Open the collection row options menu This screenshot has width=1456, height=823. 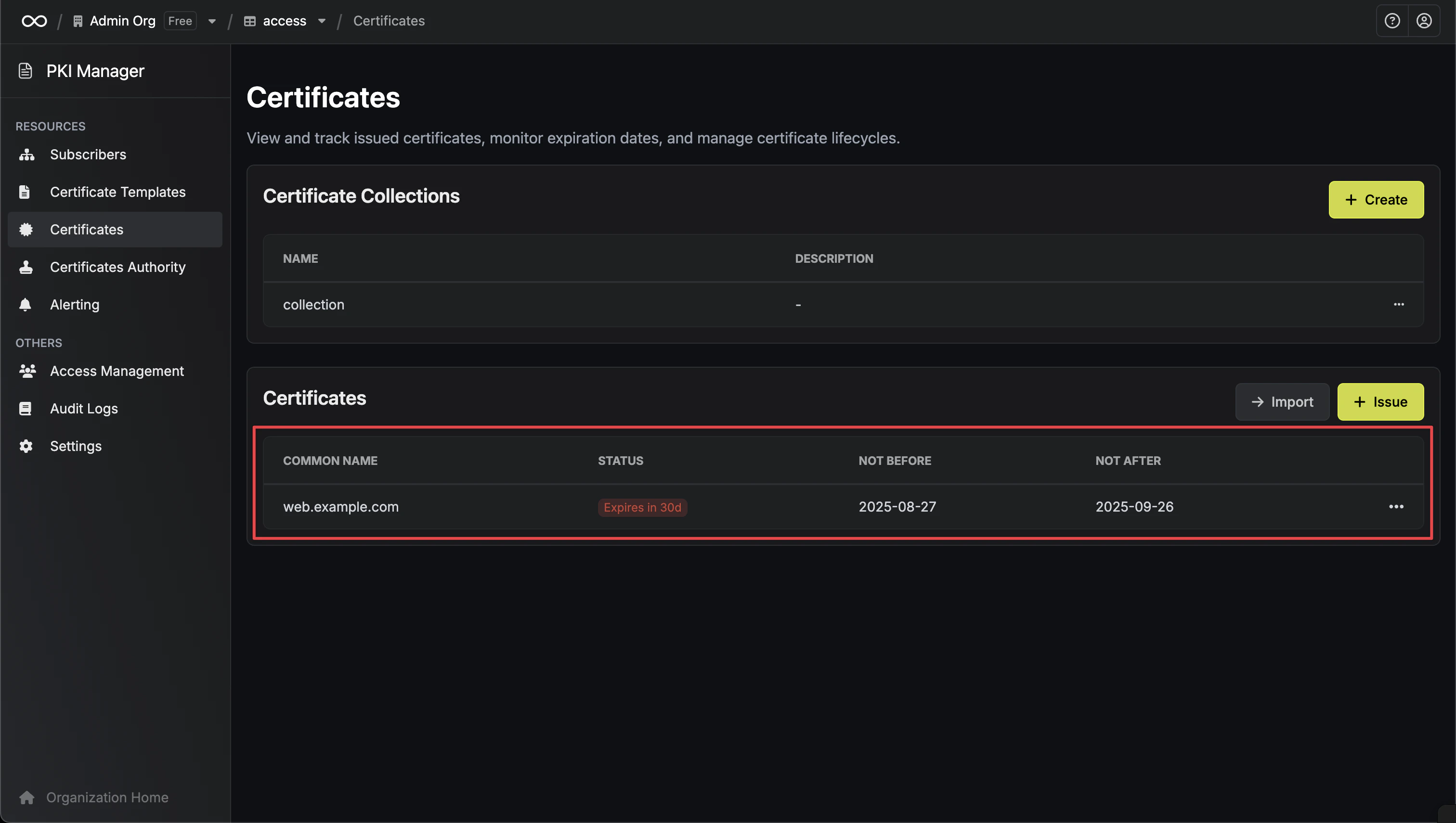(1399, 304)
